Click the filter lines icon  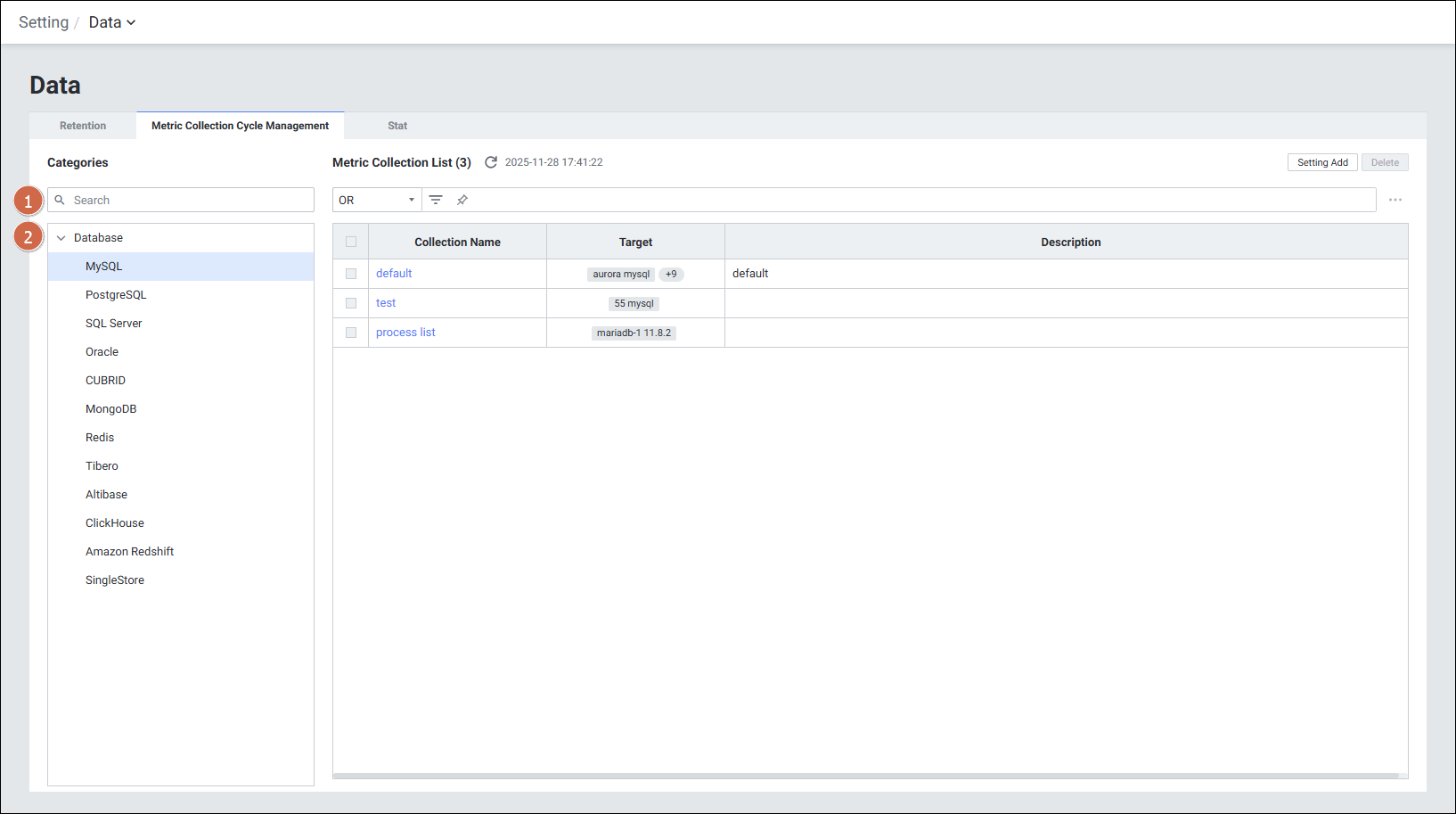tap(436, 200)
